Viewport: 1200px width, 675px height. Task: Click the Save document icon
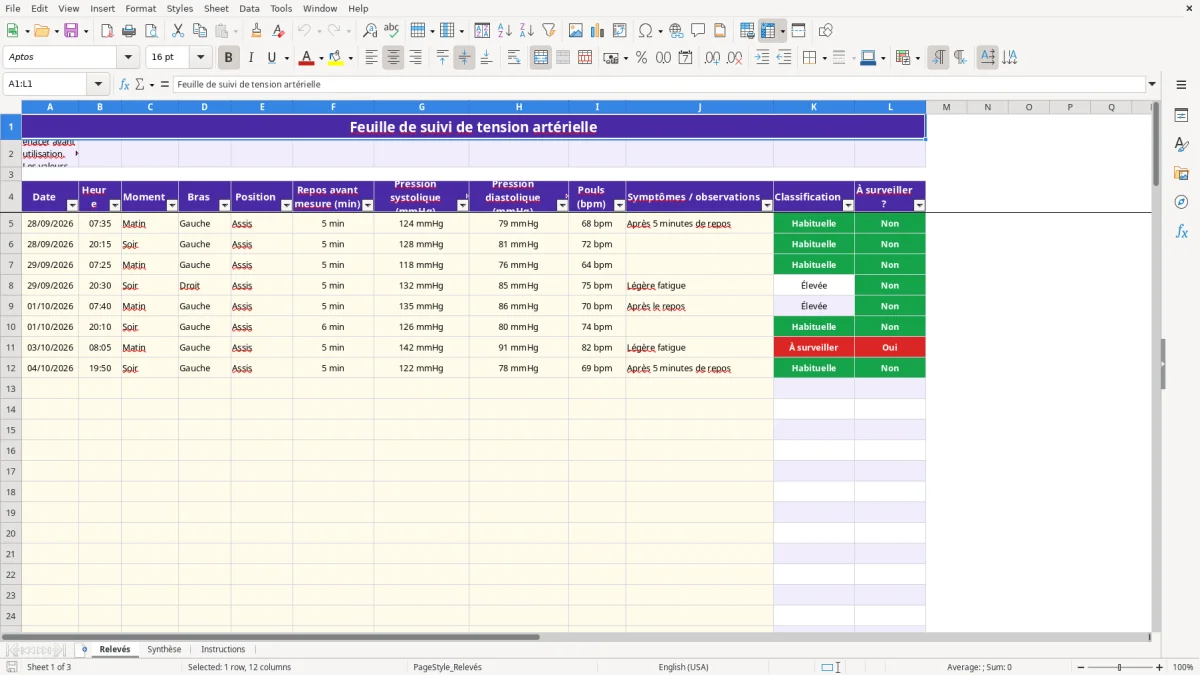(x=71, y=31)
